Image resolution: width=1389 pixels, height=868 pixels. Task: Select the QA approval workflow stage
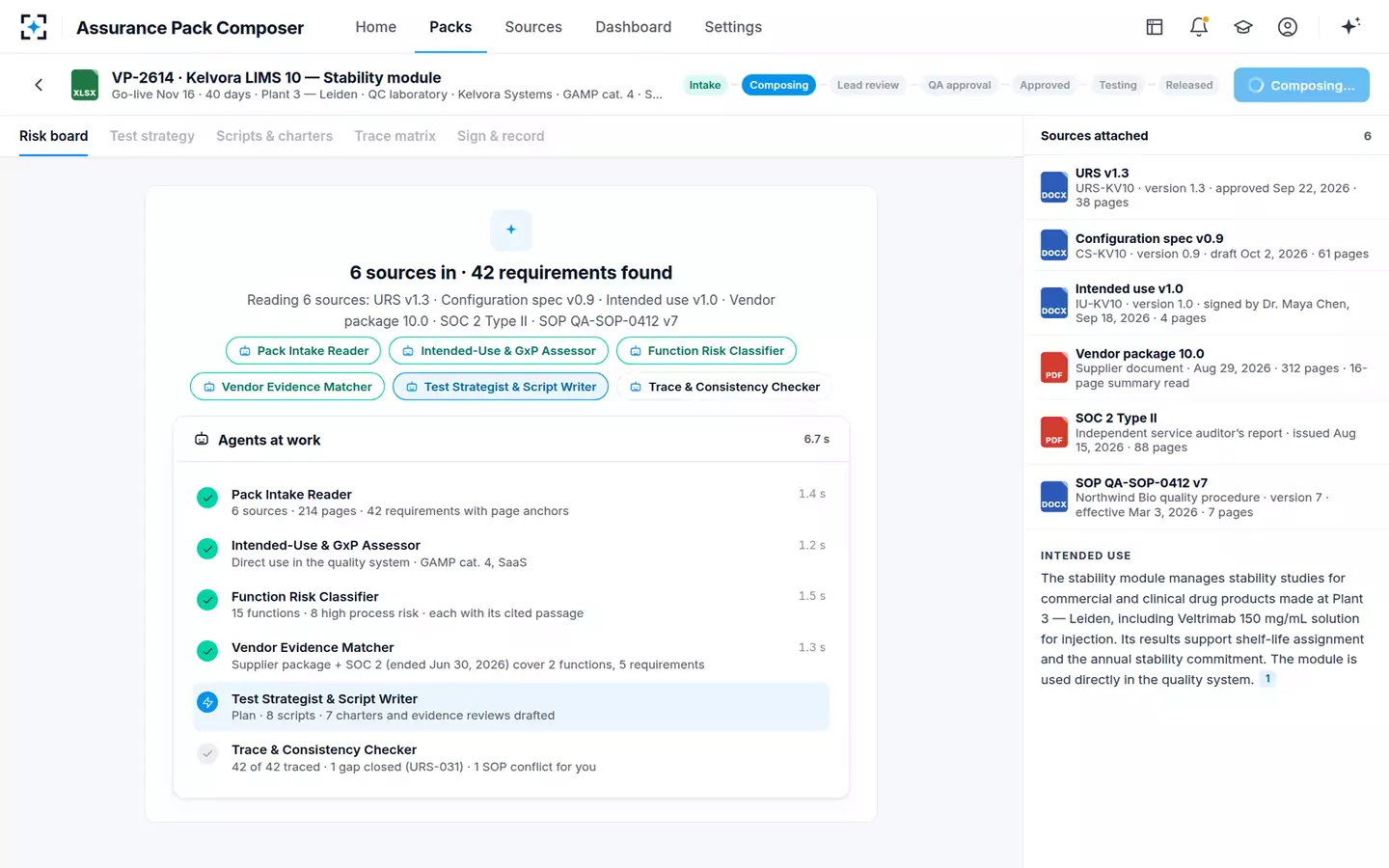coord(959,85)
